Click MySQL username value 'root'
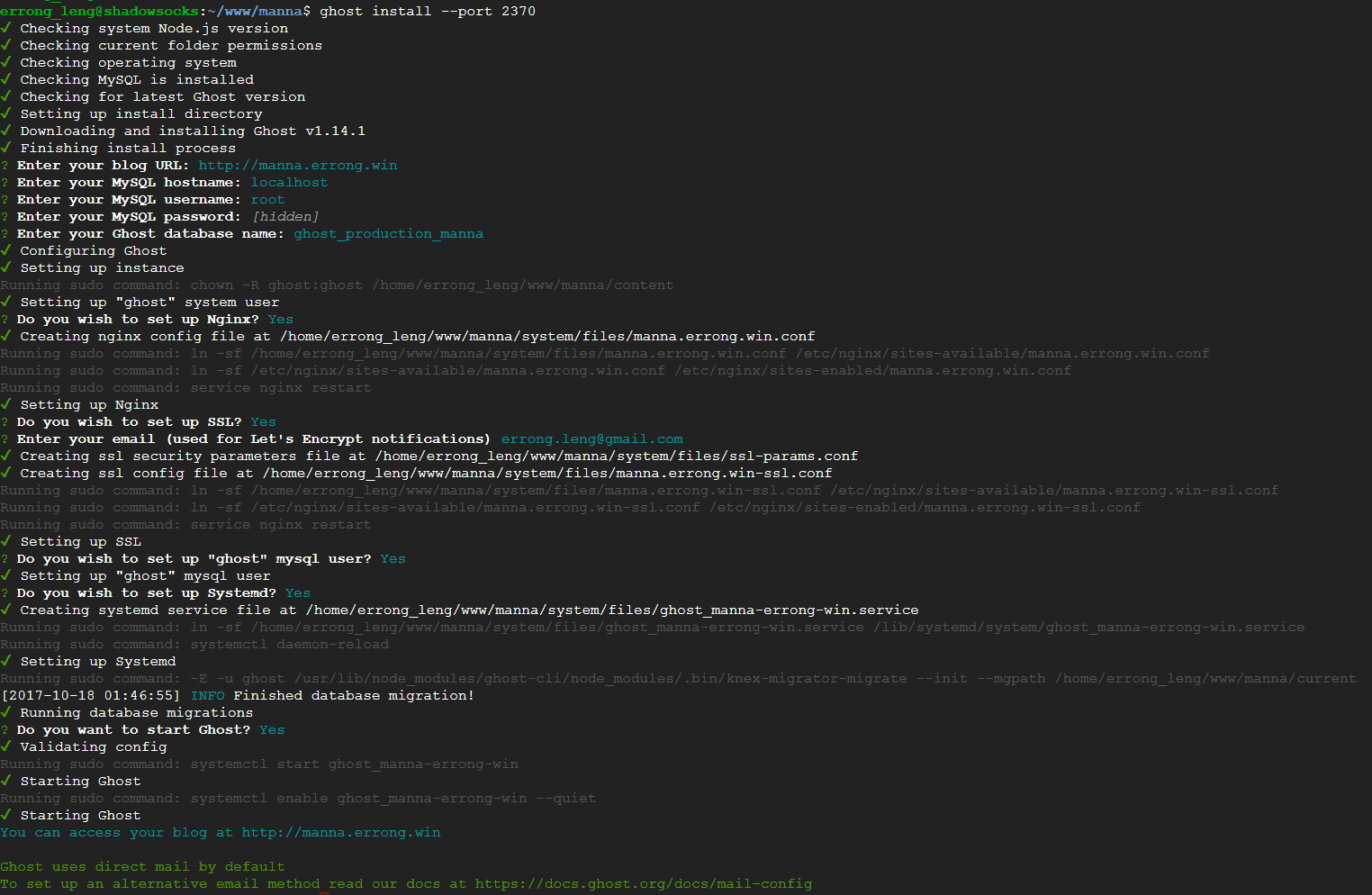The width and height of the screenshot is (1372, 895). 267,199
